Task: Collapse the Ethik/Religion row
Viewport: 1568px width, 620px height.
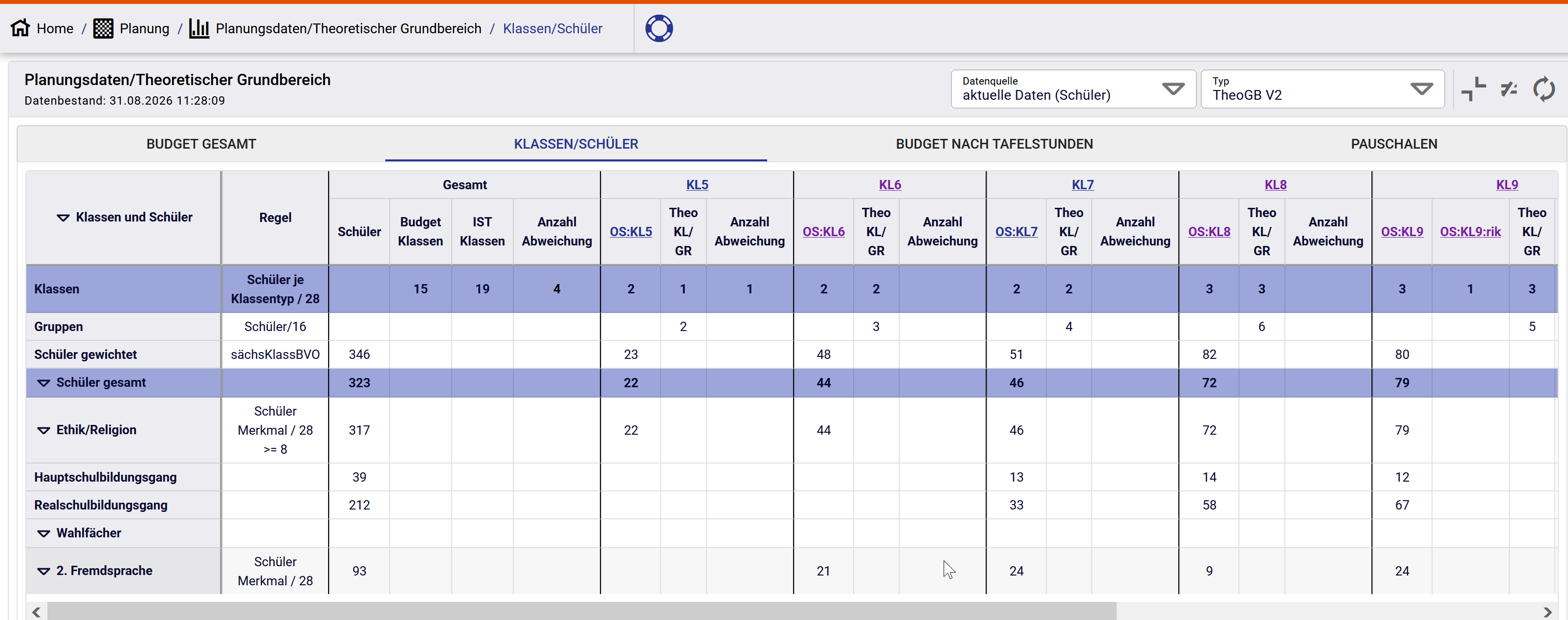Action: [43, 430]
